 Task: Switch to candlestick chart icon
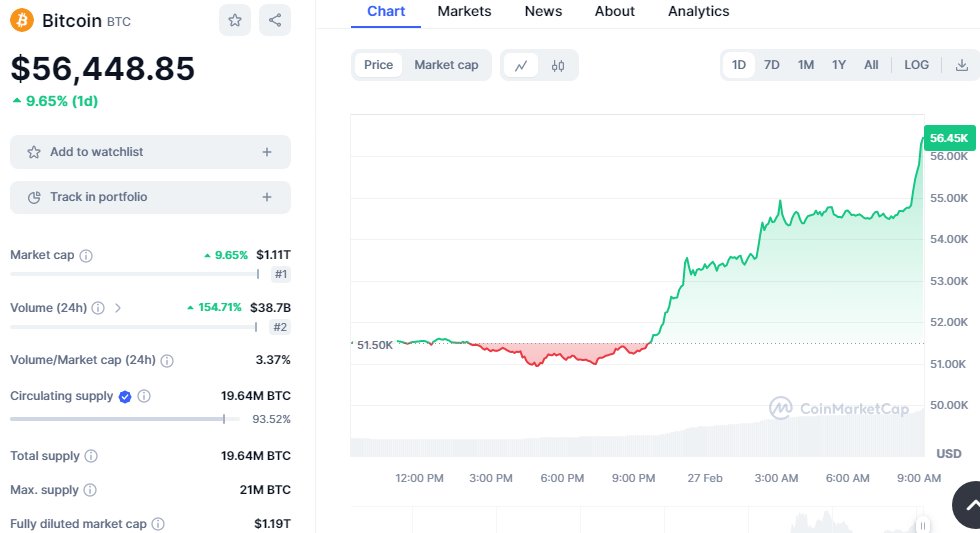click(x=558, y=65)
